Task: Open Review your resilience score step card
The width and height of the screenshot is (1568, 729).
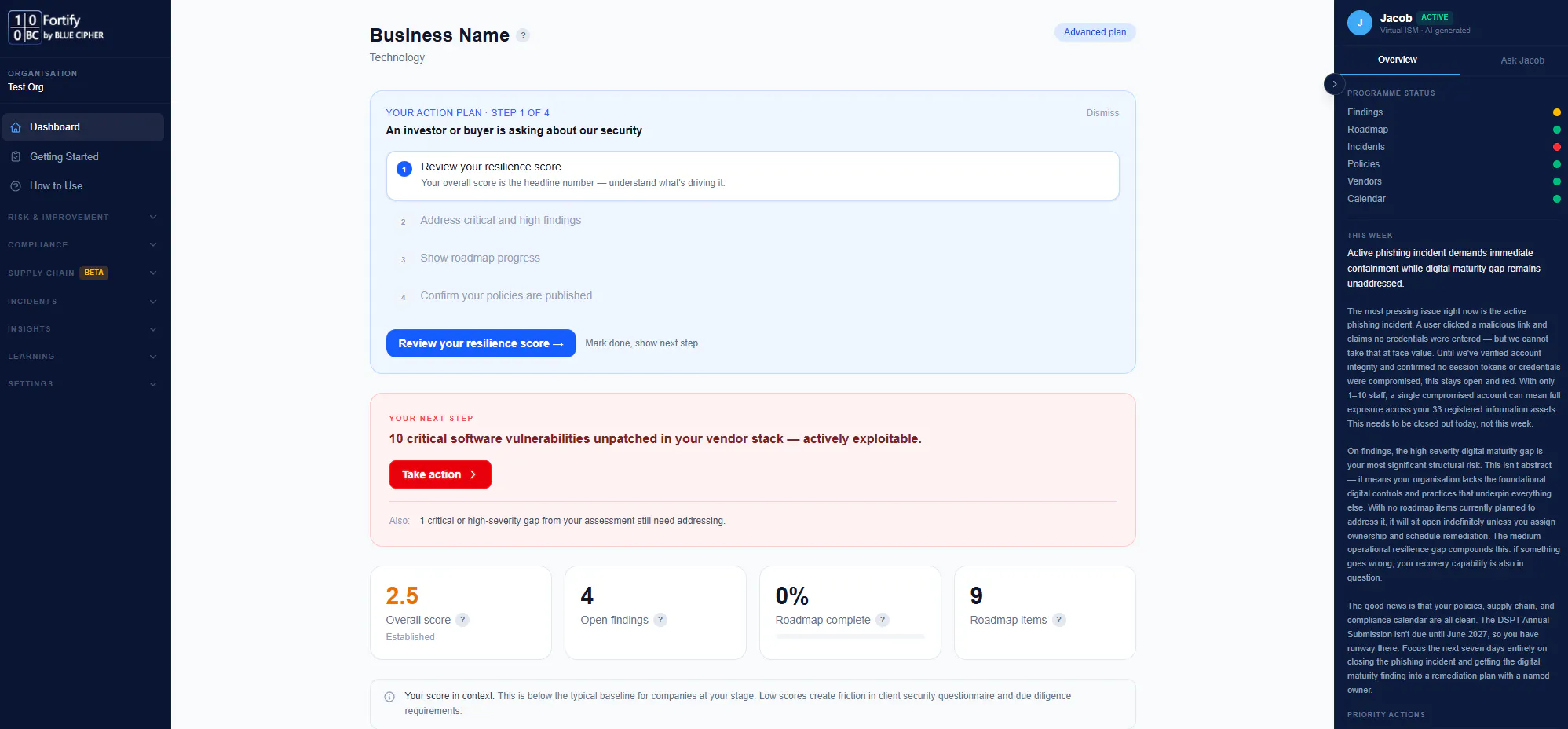Action: click(x=753, y=176)
